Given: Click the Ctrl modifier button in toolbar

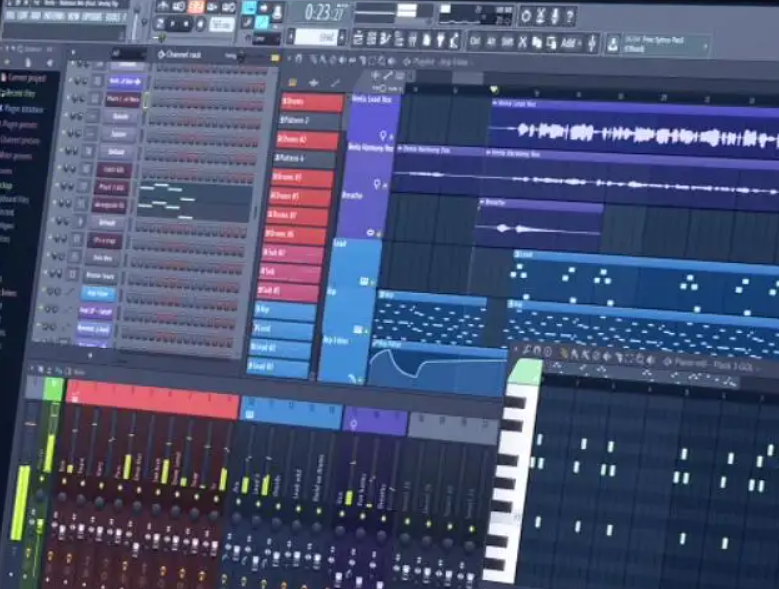Looking at the screenshot, I should tap(475, 42).
